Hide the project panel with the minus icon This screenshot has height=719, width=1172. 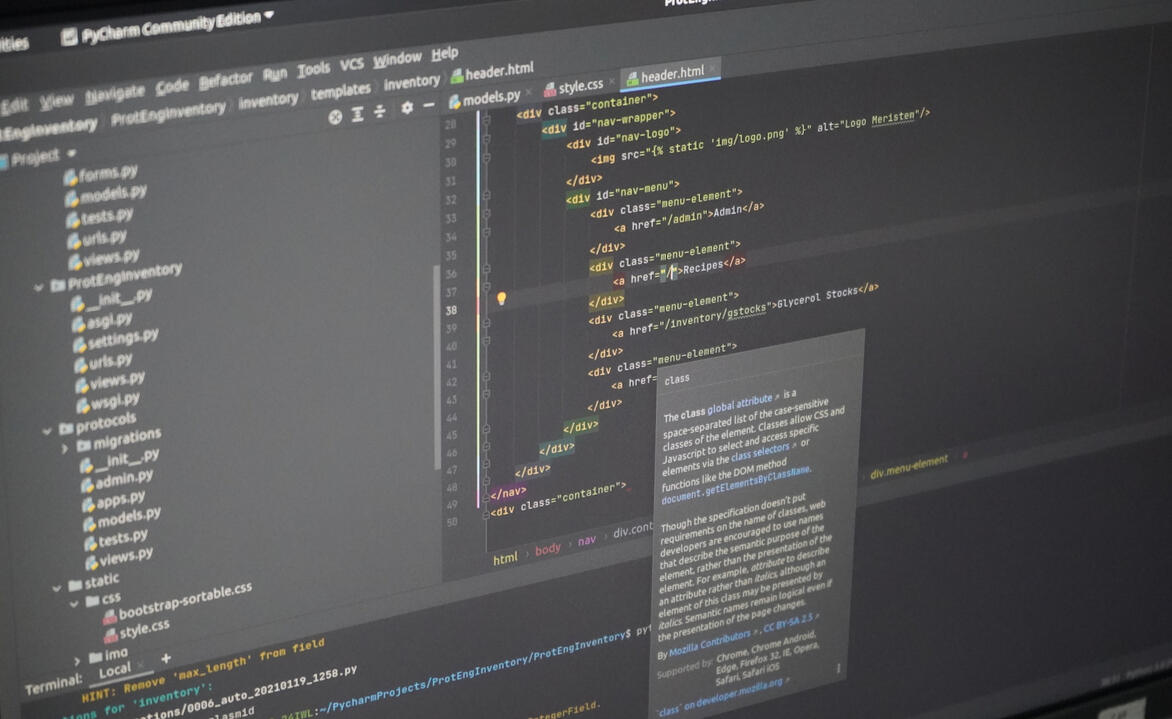429,106
